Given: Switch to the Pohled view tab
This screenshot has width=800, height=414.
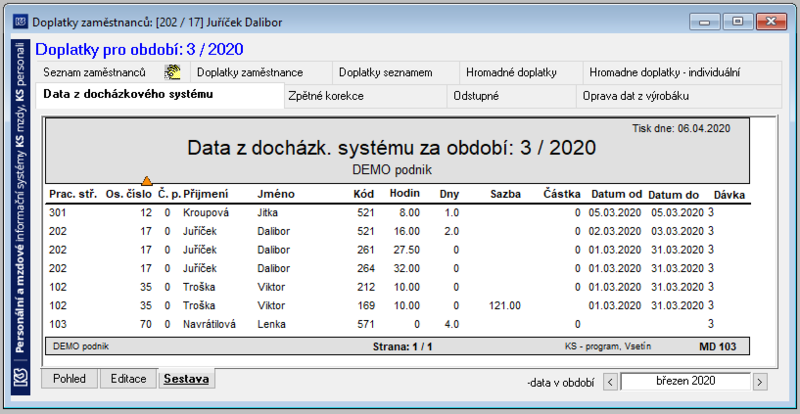Looking at the screenshot, I should pyautogui.click(x=69, y=379).
